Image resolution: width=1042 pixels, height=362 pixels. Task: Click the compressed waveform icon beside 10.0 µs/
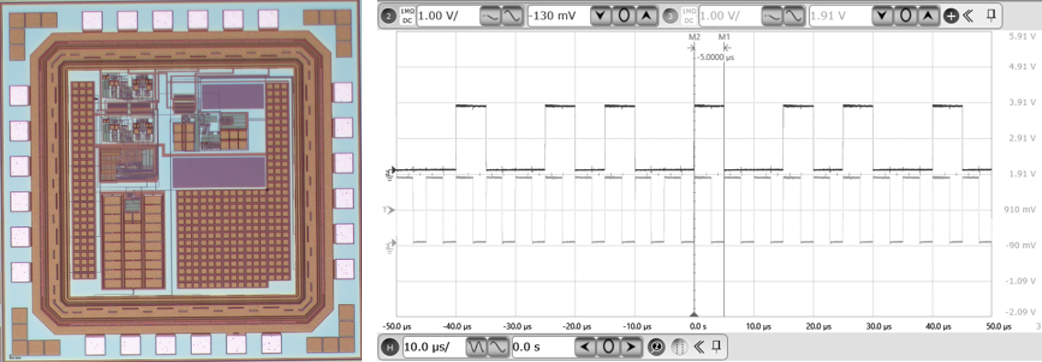[476, 347]
